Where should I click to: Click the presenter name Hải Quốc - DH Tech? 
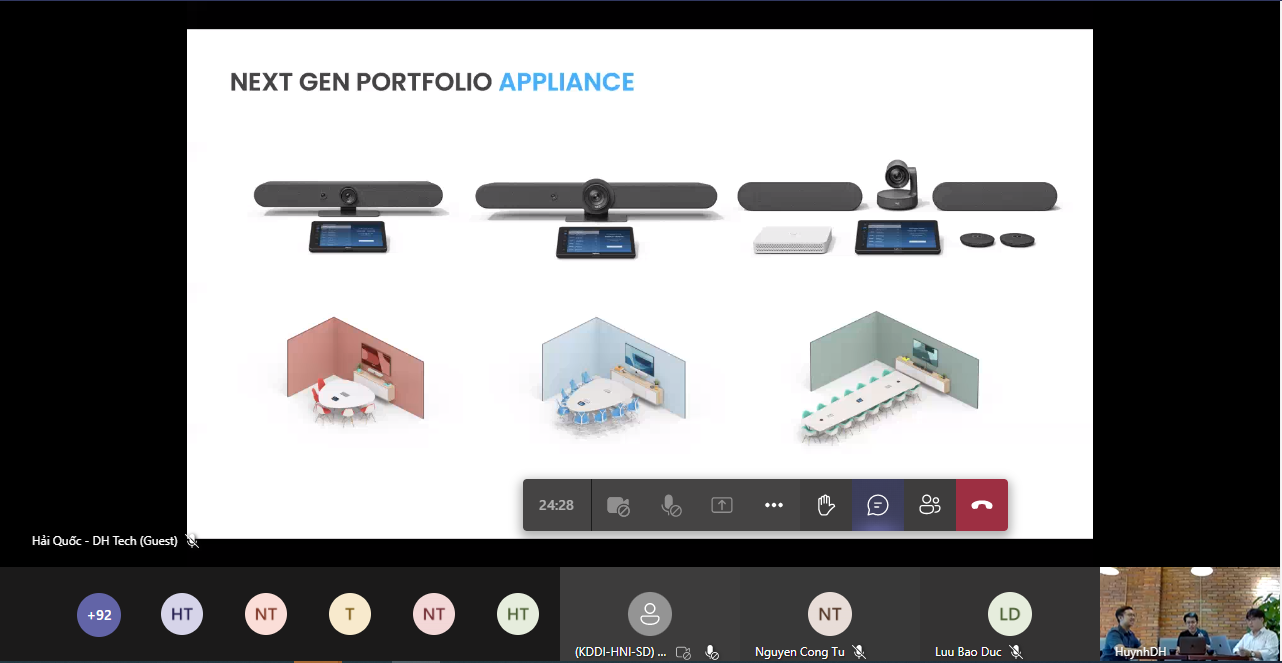105,541
